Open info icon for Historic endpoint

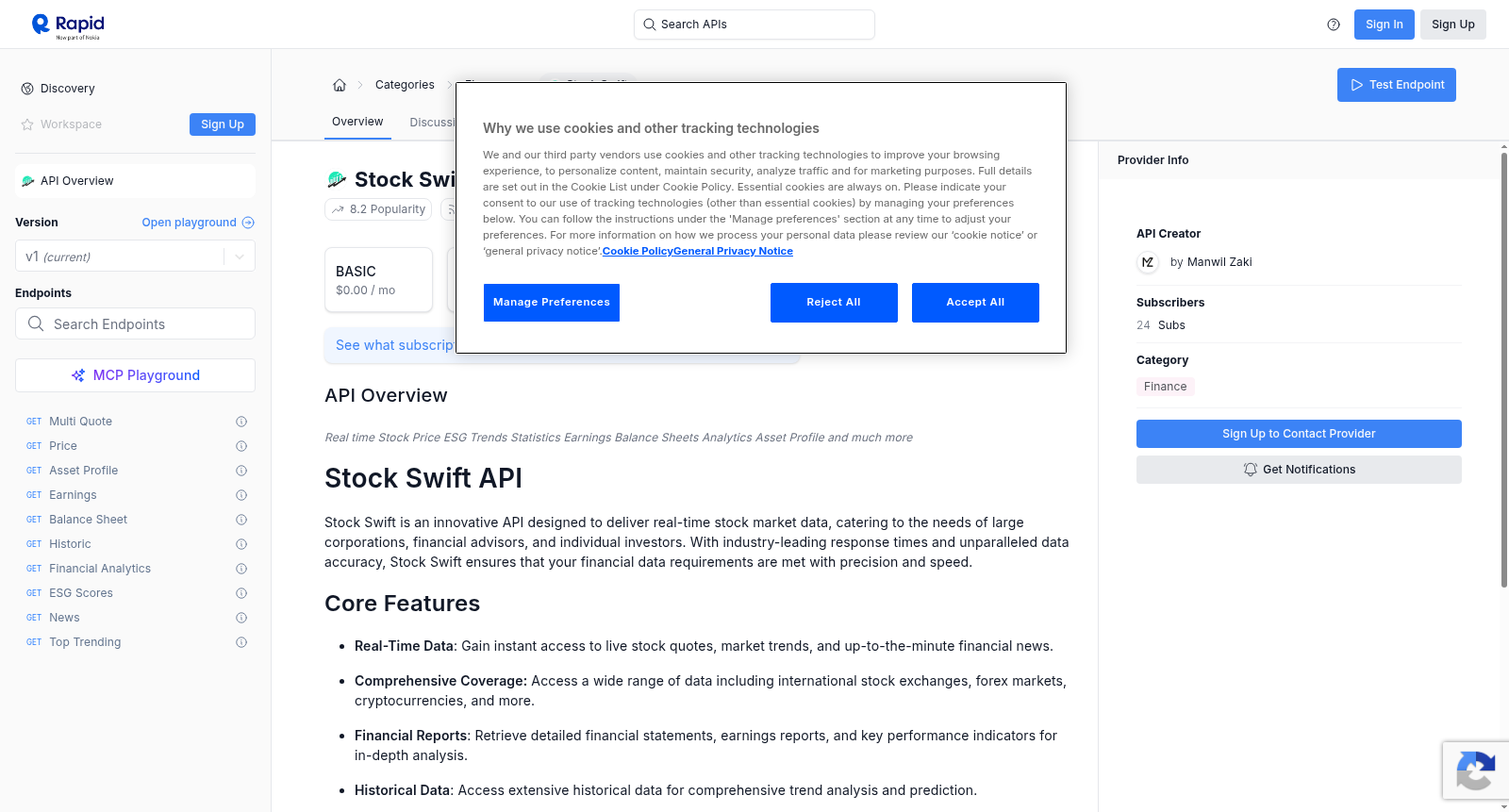(241, 544)
